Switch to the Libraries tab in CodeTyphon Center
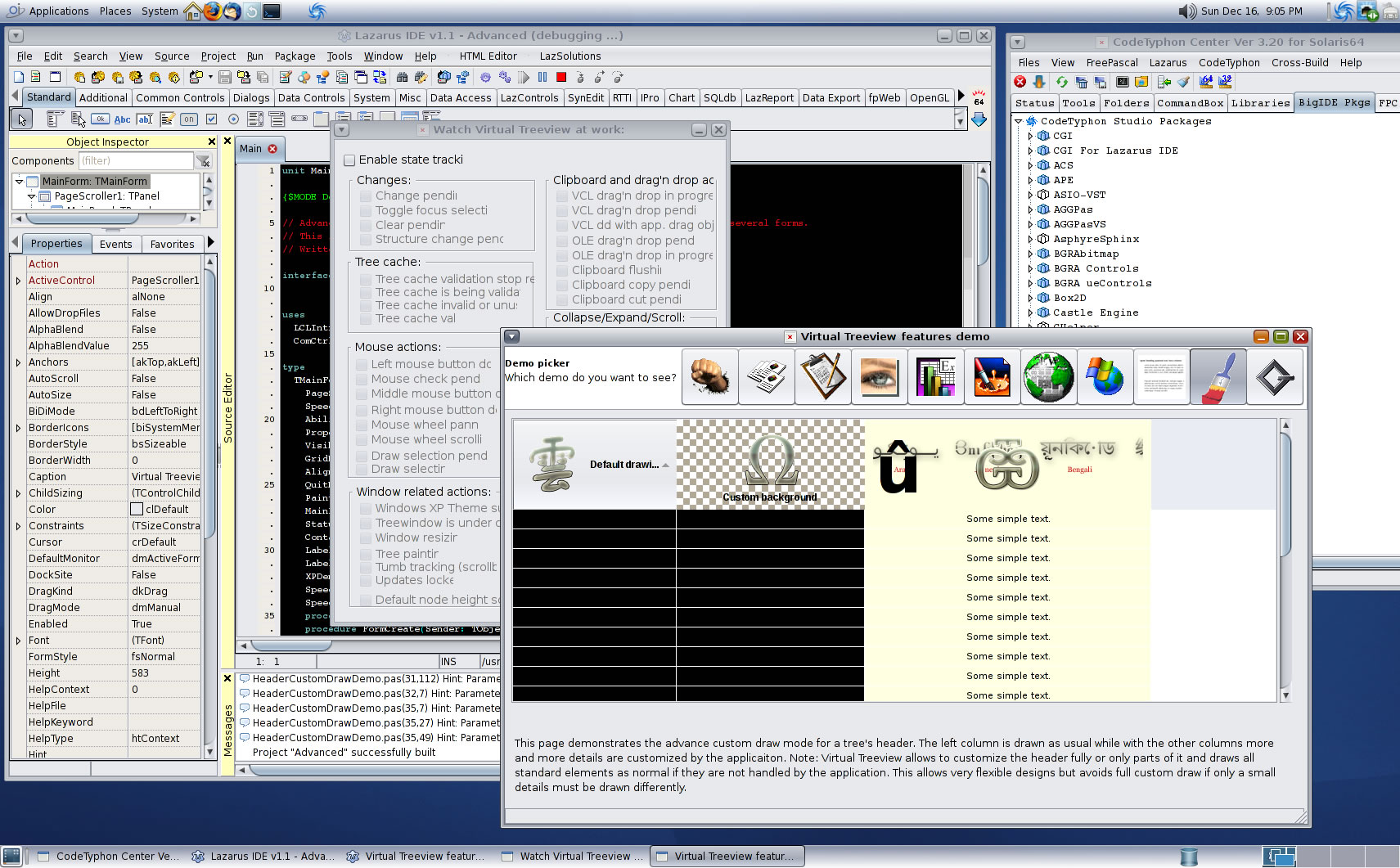Image resolution: width=1400 pixels, height=868 pixels. pos(1260,103)
